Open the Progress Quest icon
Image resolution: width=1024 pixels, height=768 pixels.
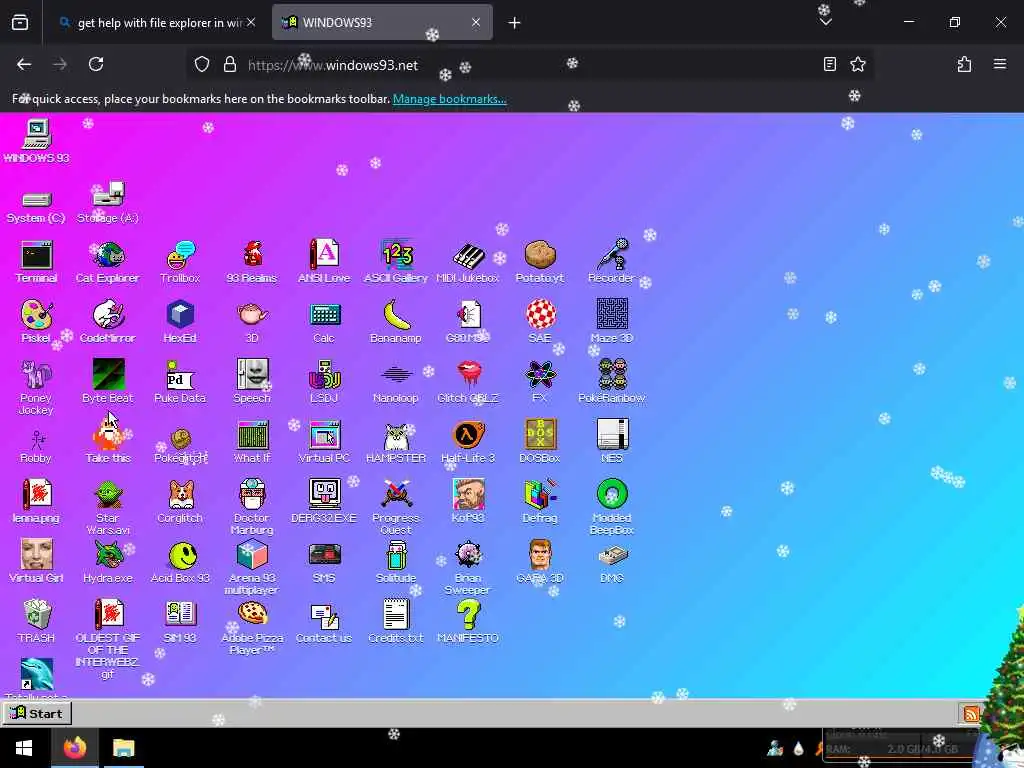click(x=396, y=508)
